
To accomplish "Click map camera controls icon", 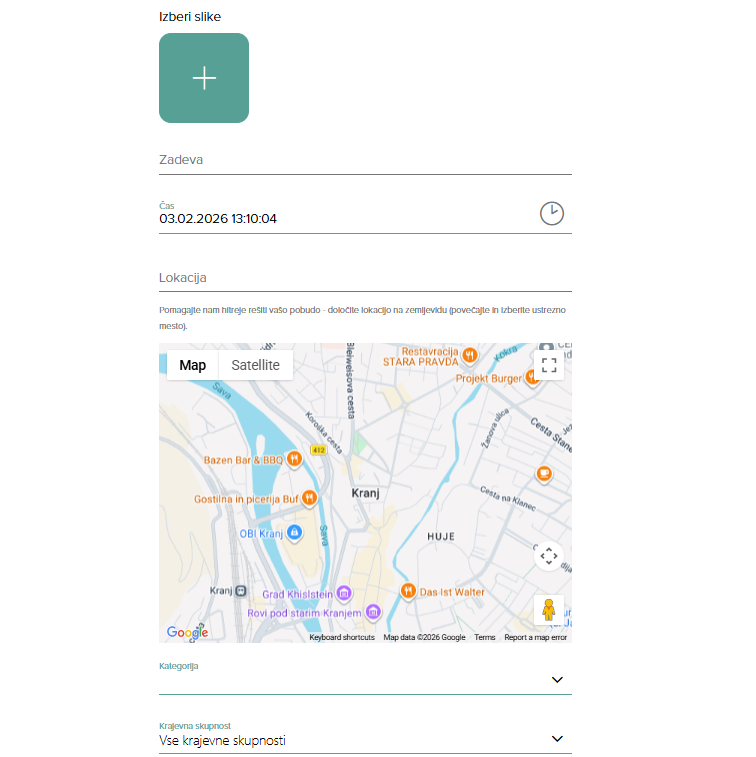I will tap(548, 555).
